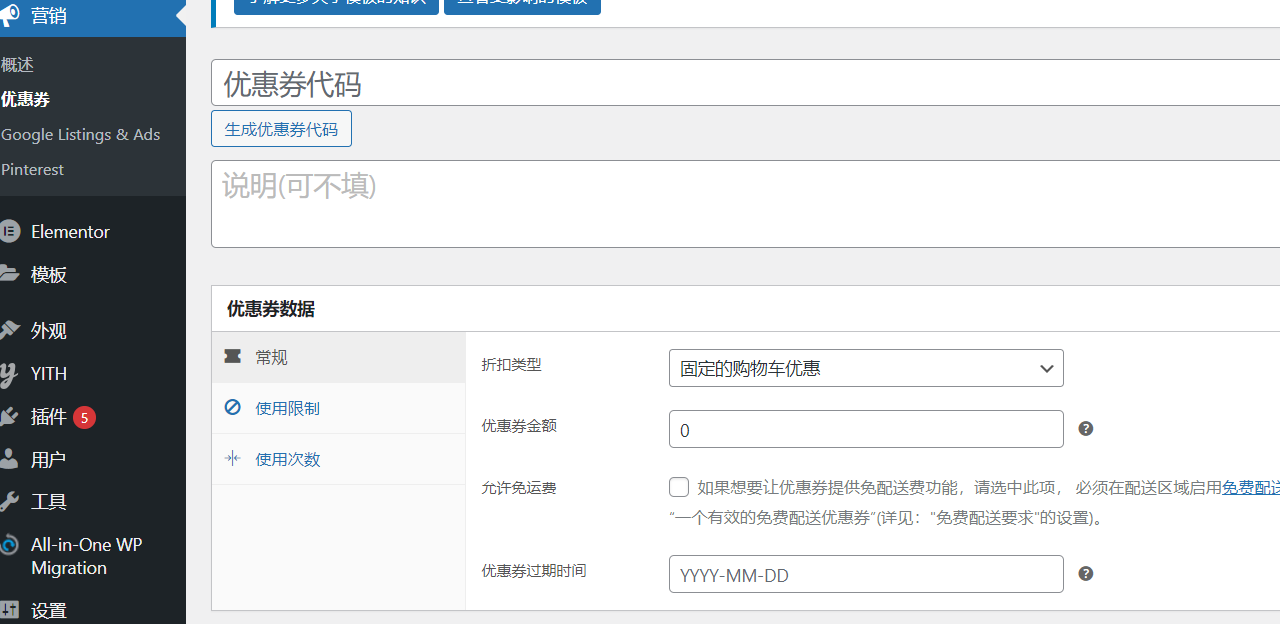Focus the 优惠券金额 amount field
Viewport: 1280px width, 624px height.
coord(866,429)
